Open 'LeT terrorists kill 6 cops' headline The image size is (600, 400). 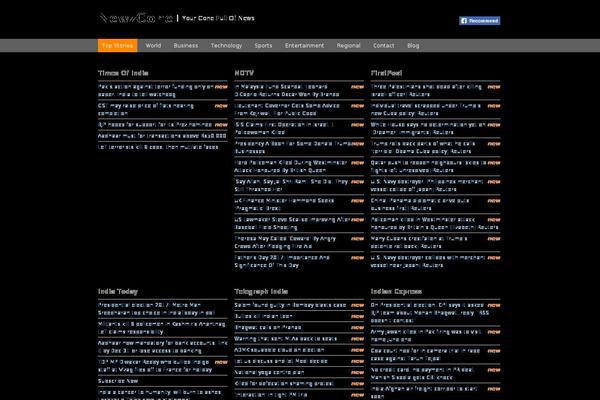pyautogui.click(x=158, y=147)
